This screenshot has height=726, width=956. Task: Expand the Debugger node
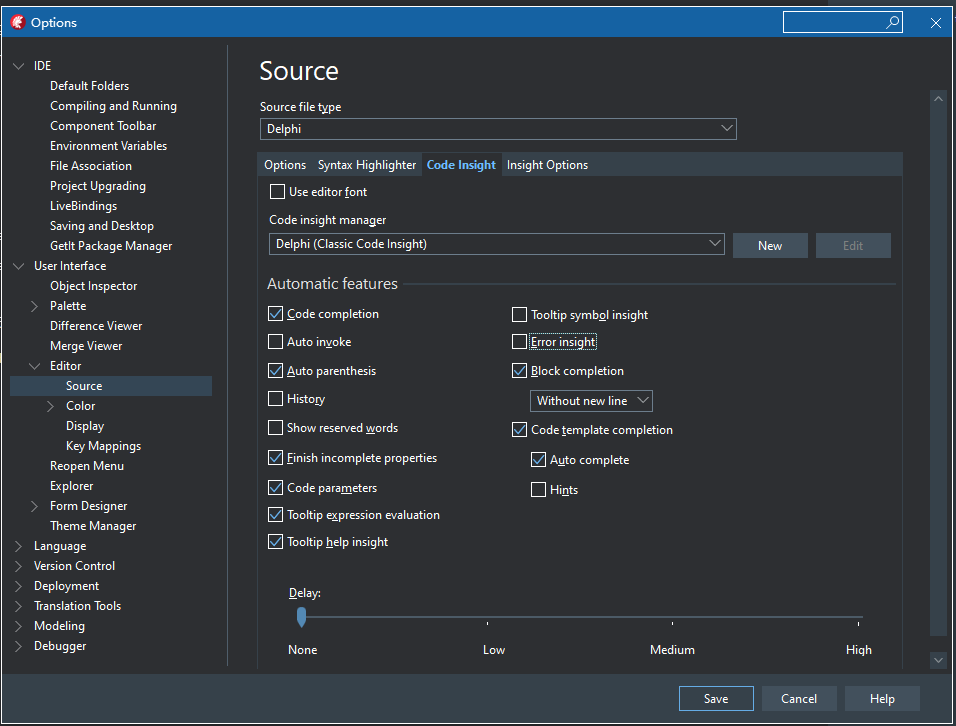pos(19,646)
